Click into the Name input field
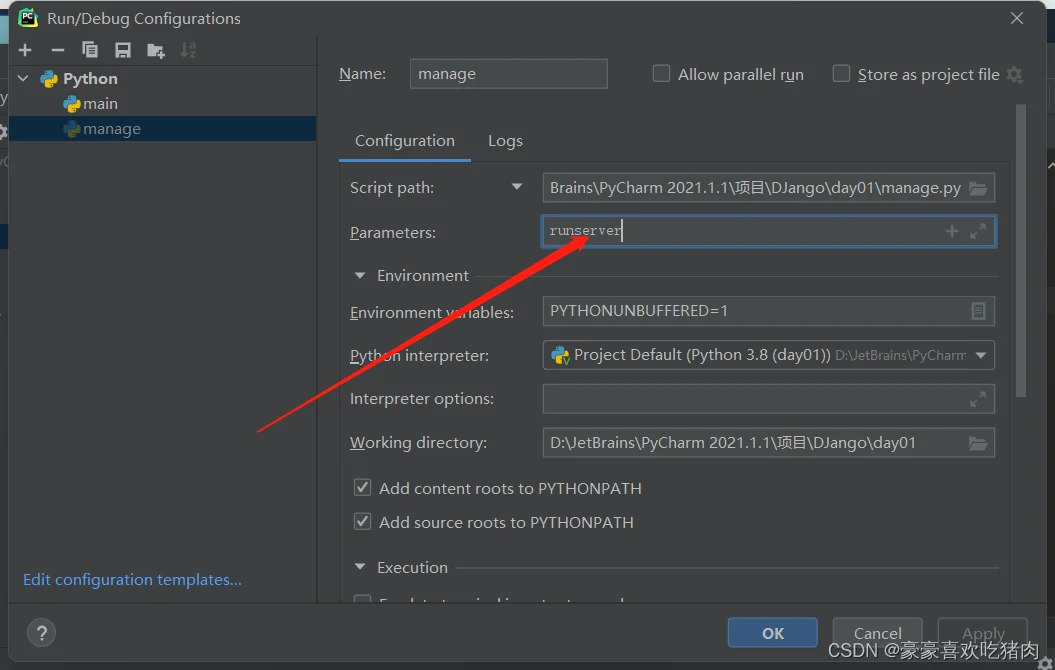Image resolution: width=1055 pixels, height=670 pixels. tap(509, 73)
